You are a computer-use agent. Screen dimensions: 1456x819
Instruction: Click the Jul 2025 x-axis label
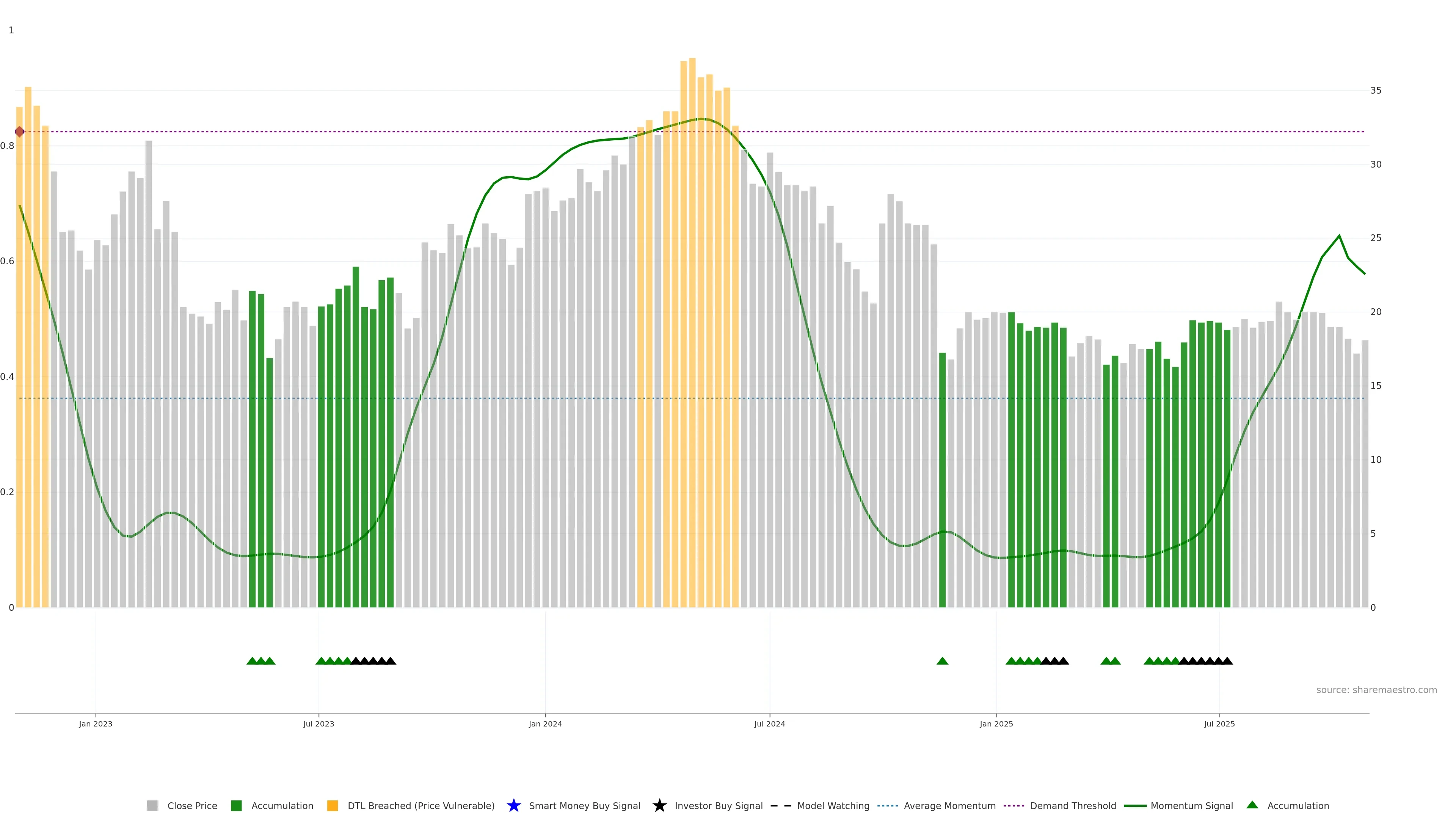point(1219,723)
